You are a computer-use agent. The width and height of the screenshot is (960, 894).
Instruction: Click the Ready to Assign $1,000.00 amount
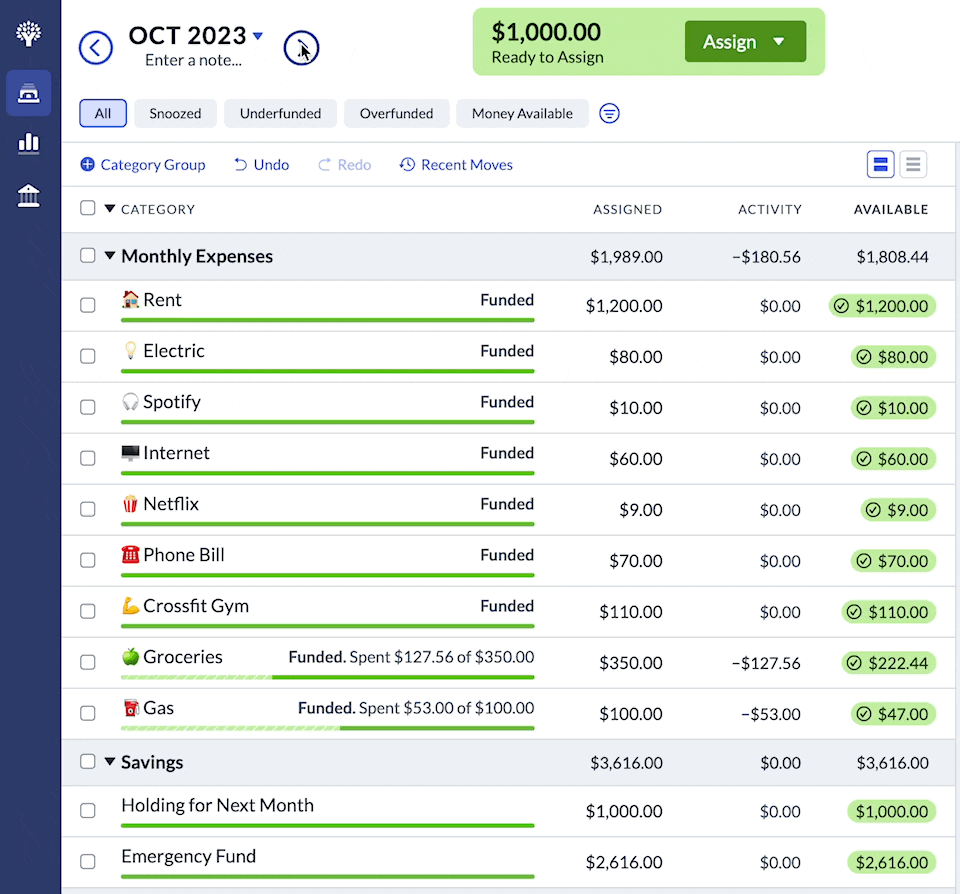[546, 32]
